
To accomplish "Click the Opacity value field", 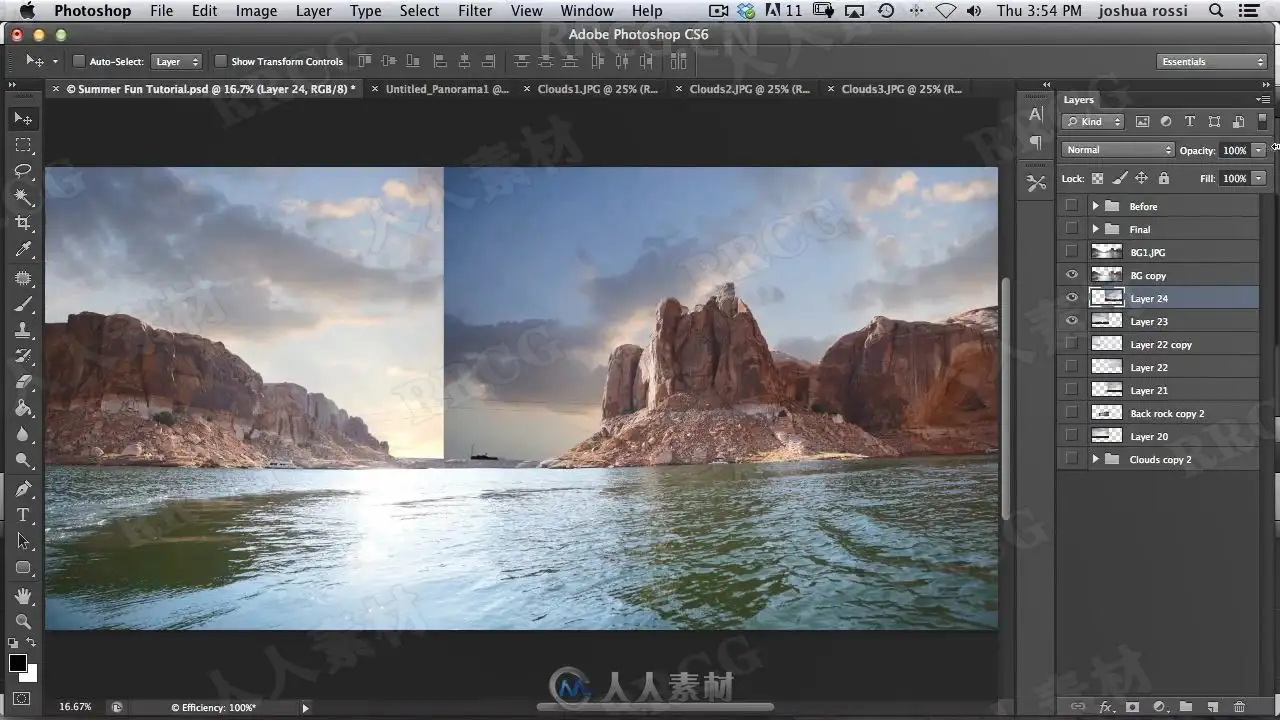I will (x=1234, y=150).
